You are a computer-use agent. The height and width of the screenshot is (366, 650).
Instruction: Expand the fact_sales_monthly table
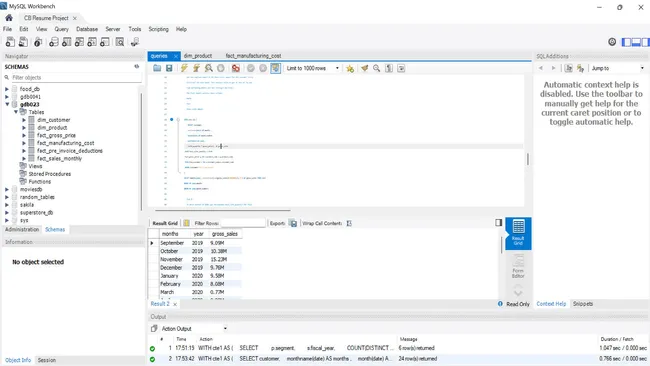click(24, 158)
